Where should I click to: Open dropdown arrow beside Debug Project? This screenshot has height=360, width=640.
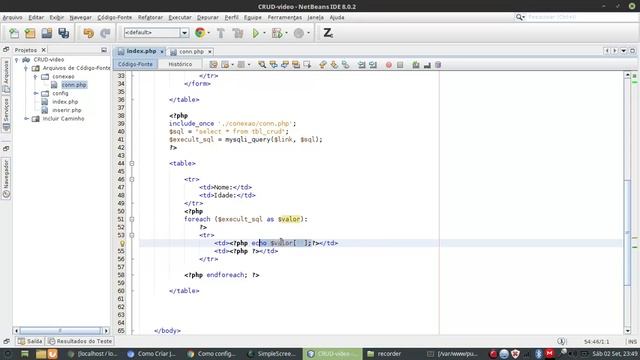286,33
